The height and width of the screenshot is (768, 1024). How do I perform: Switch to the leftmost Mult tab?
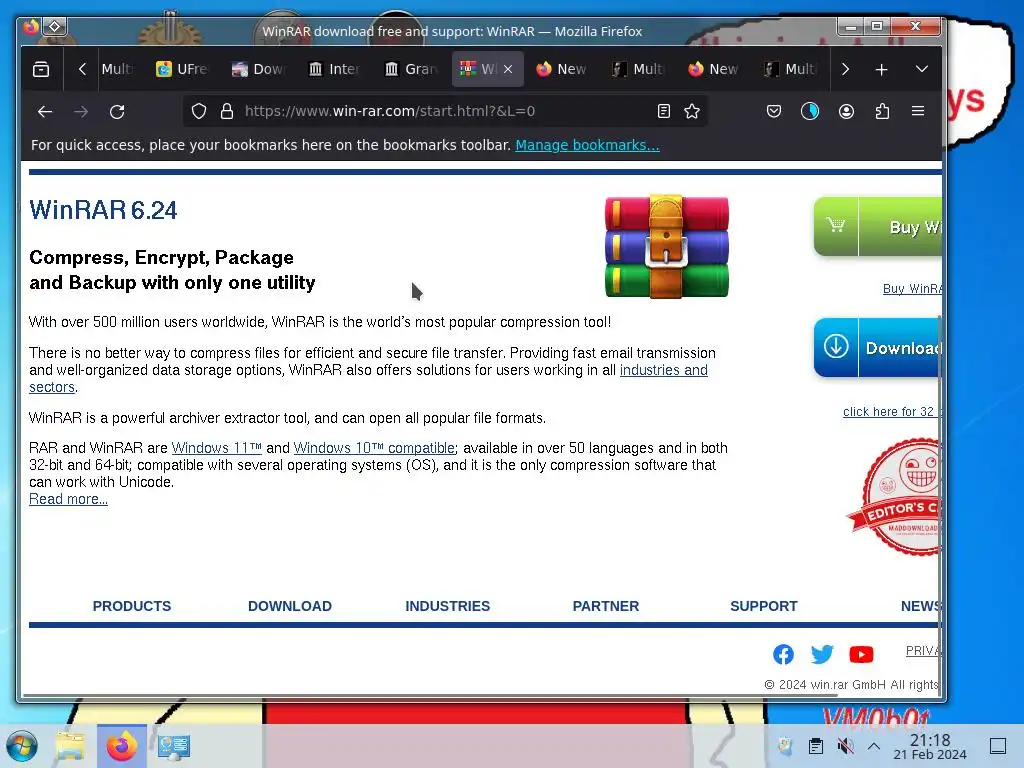click(117, 69)
